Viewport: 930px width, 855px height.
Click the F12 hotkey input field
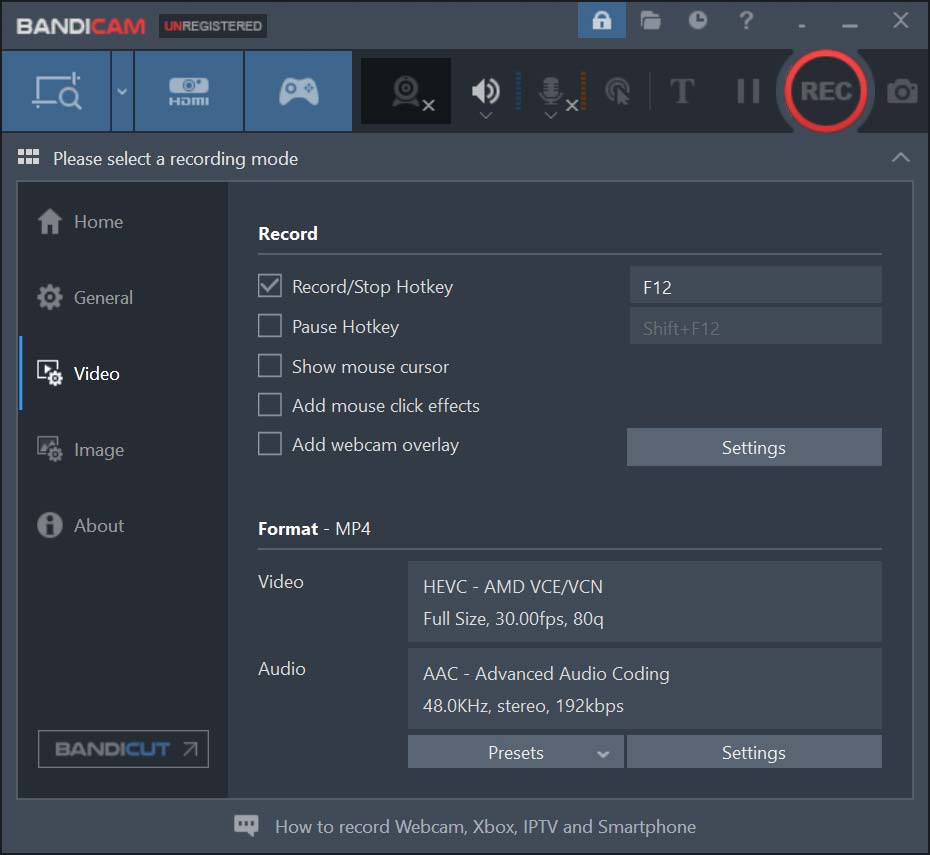tap(755, 287)
